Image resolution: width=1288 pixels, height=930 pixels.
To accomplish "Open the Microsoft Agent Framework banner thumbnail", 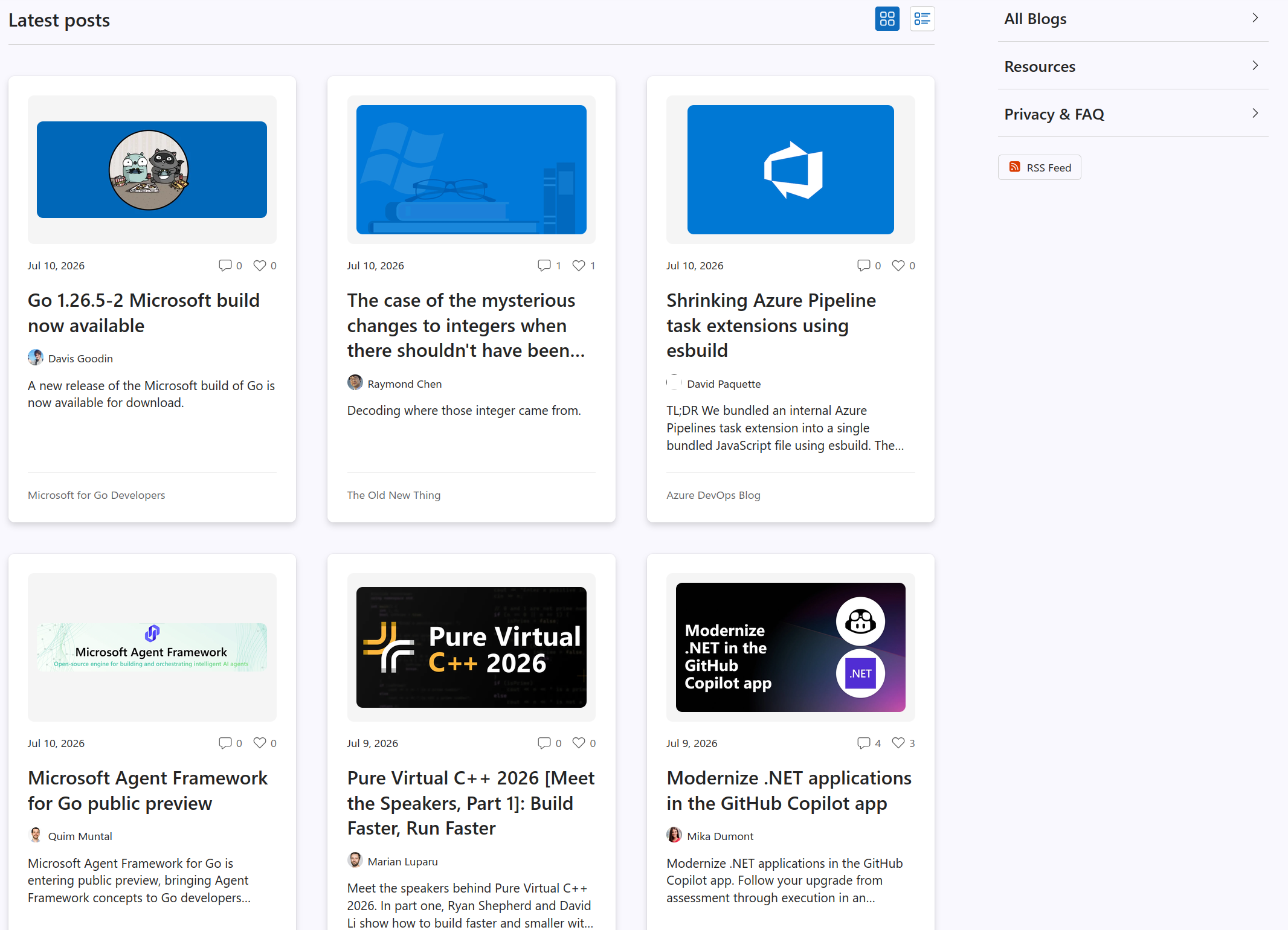I will [x=152, y=647].
